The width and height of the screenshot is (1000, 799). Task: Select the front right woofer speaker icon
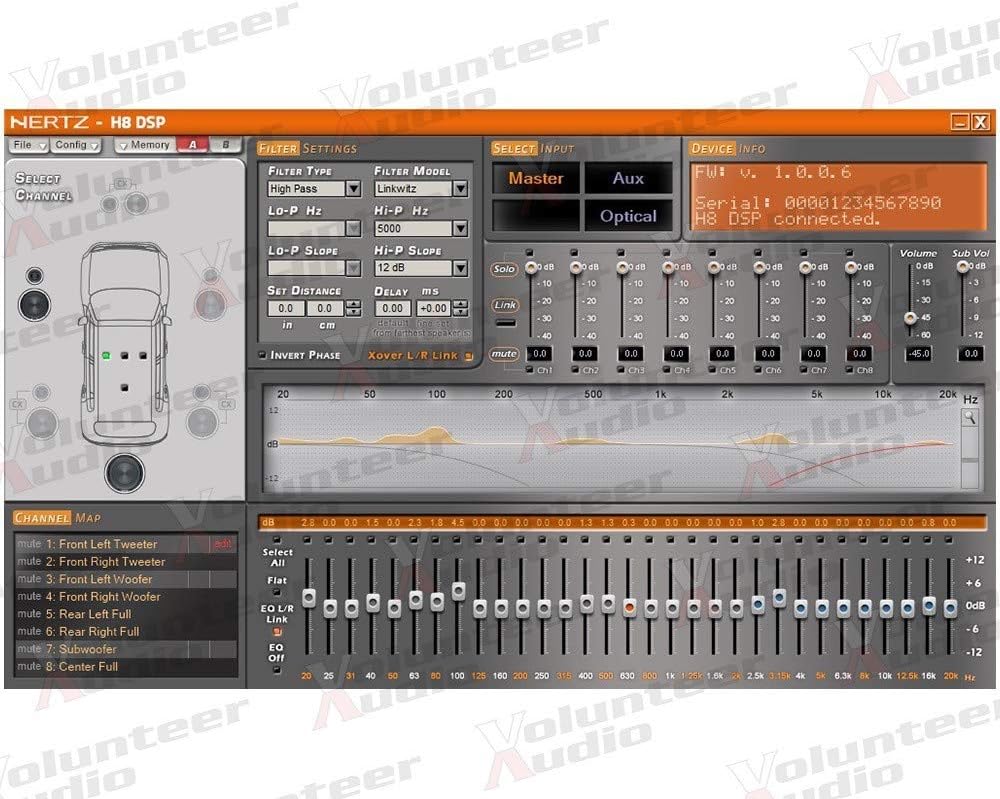click(210, 305)
